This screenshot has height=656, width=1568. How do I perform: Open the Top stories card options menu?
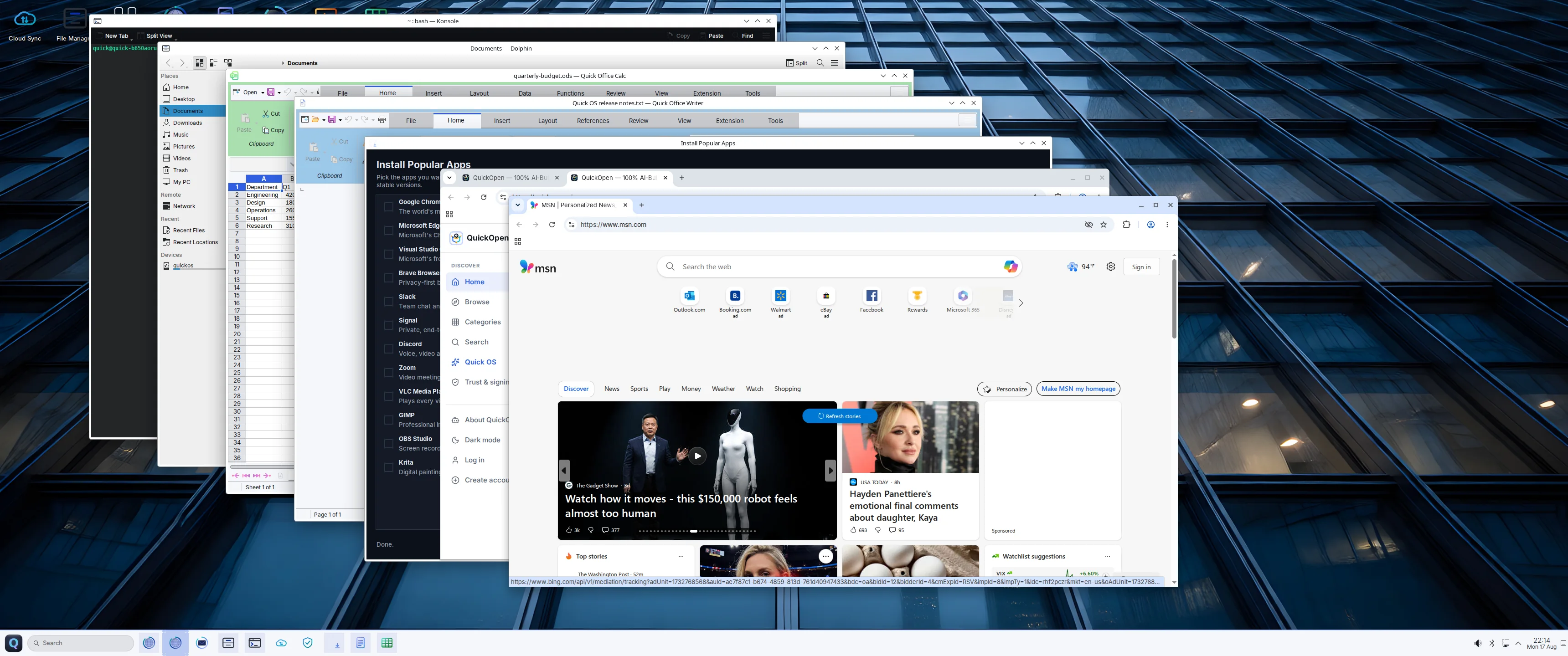pos(681,556)
